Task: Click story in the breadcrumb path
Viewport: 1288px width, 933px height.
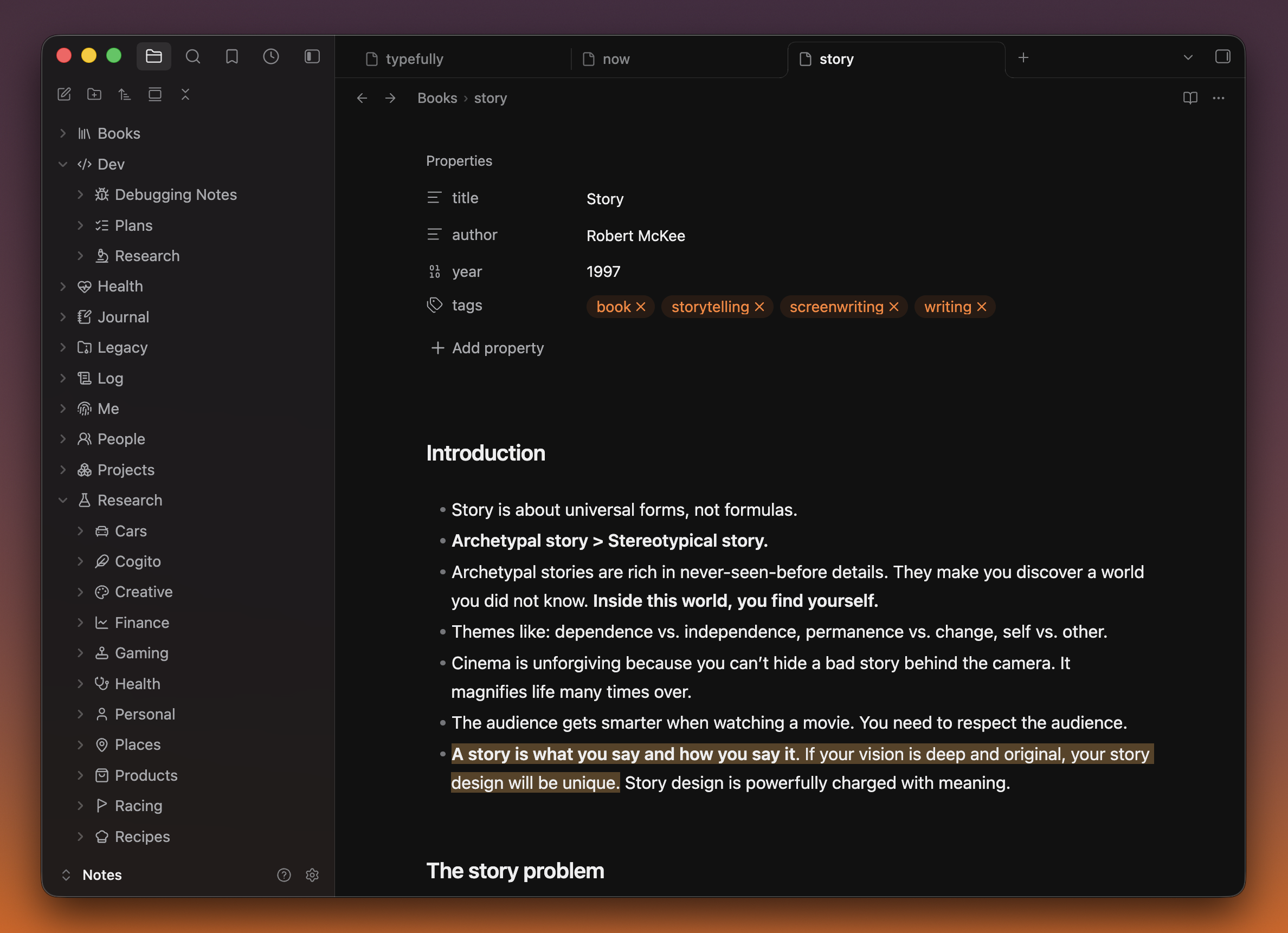Action: pyautogui.click(x=490, y=98)
